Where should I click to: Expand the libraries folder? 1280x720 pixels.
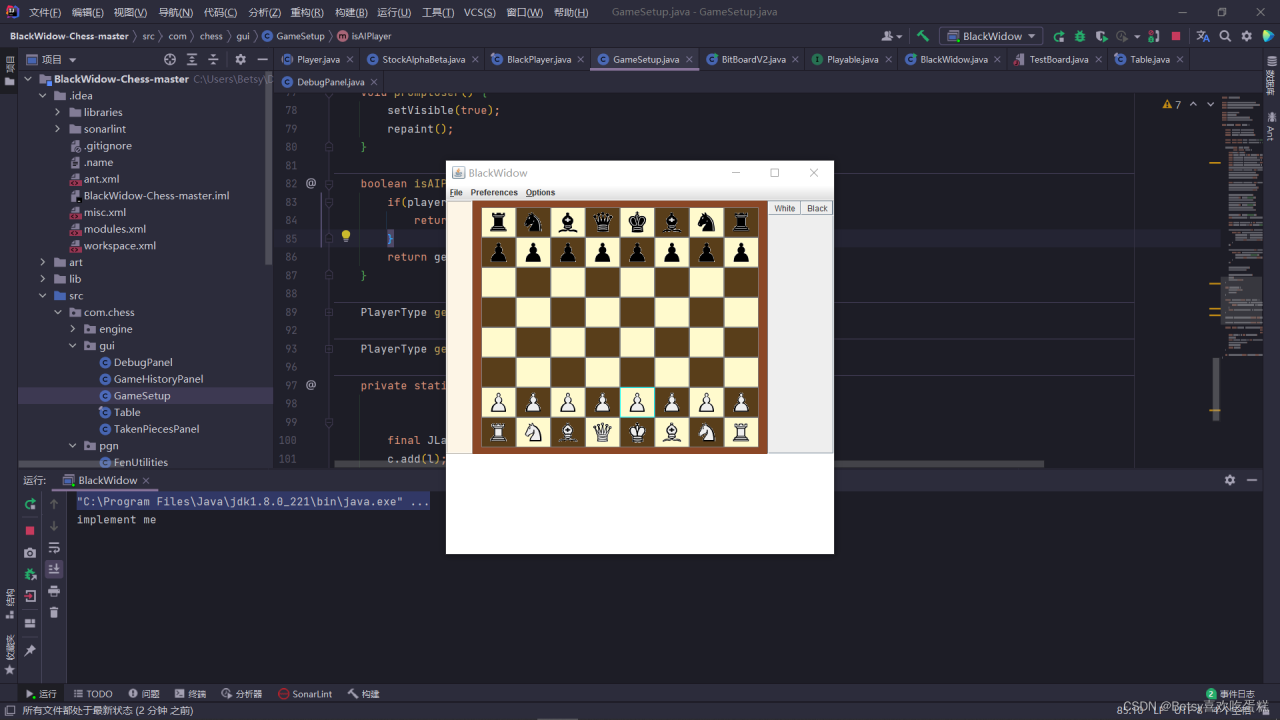[x=58, y=112]
